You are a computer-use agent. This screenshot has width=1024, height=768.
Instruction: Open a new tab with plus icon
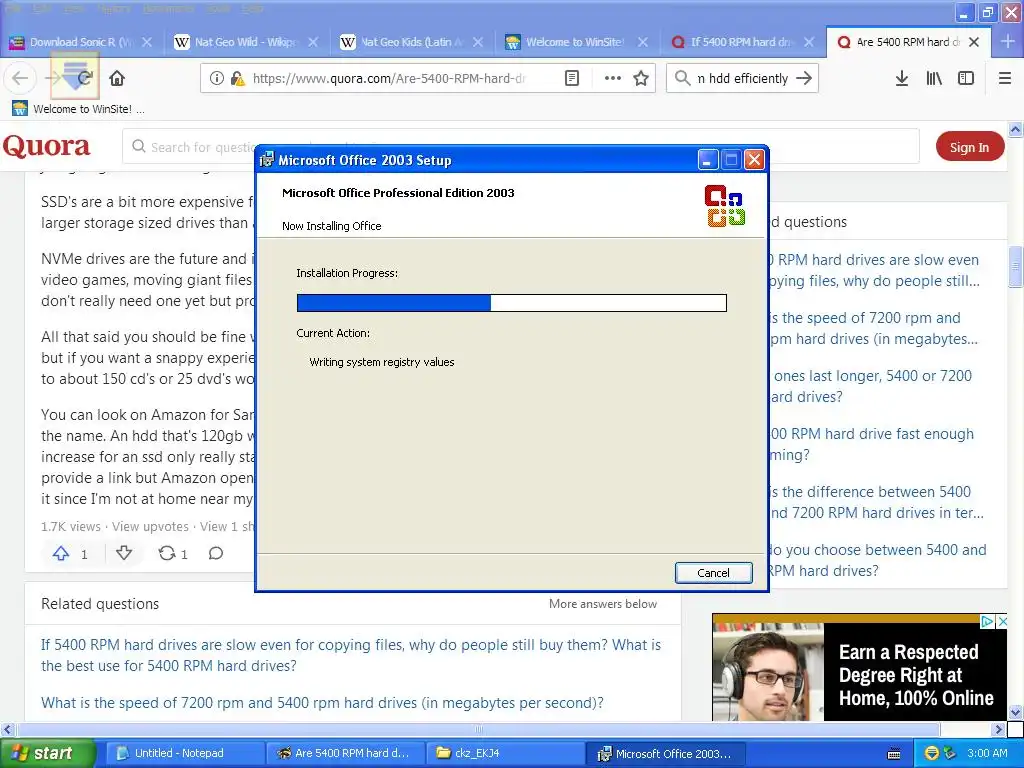(x=1008, y=42)
